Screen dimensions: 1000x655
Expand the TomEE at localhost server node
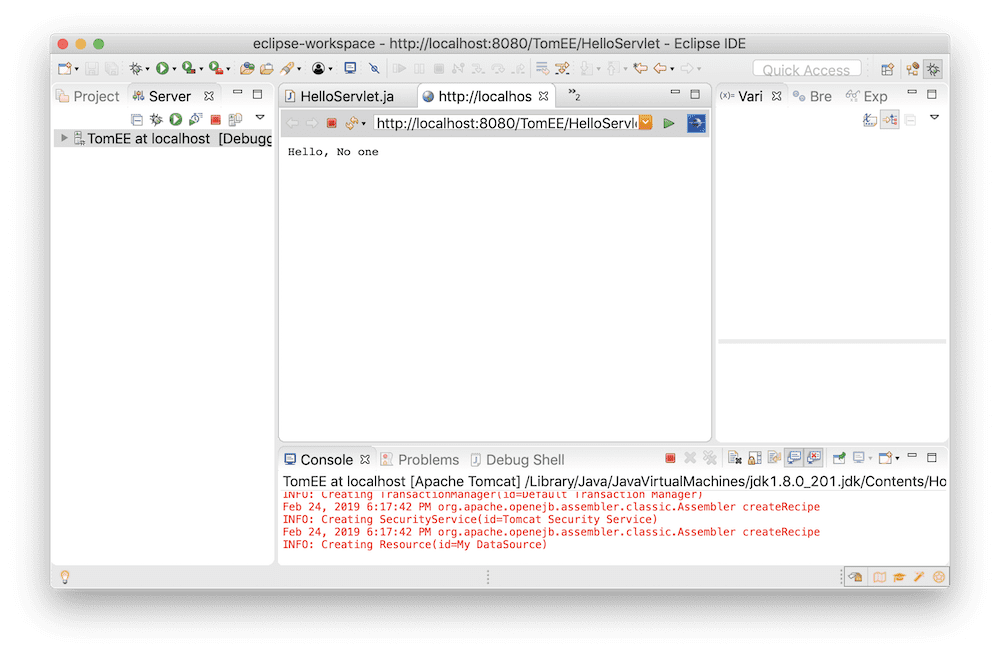(x=64, y=138)
